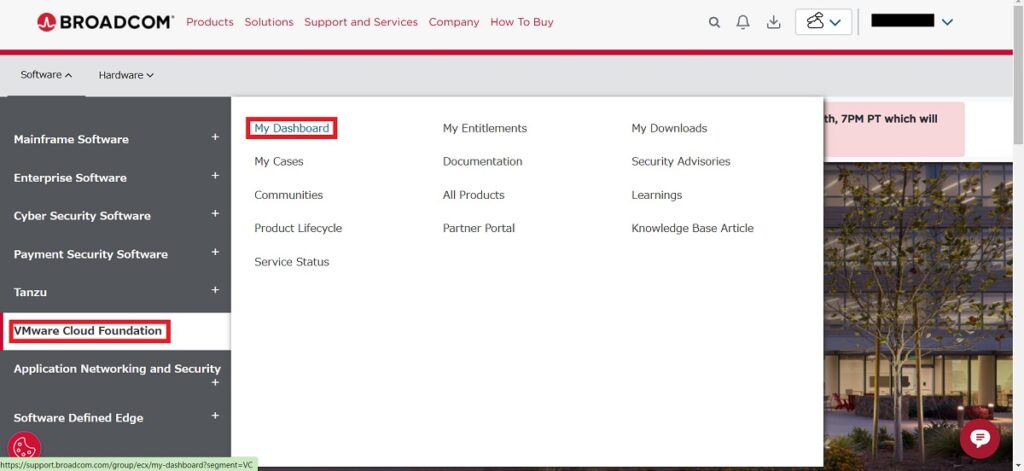Open My Entitlements link
Viewport: 1024px width, 471px height.
click(485, 128)
